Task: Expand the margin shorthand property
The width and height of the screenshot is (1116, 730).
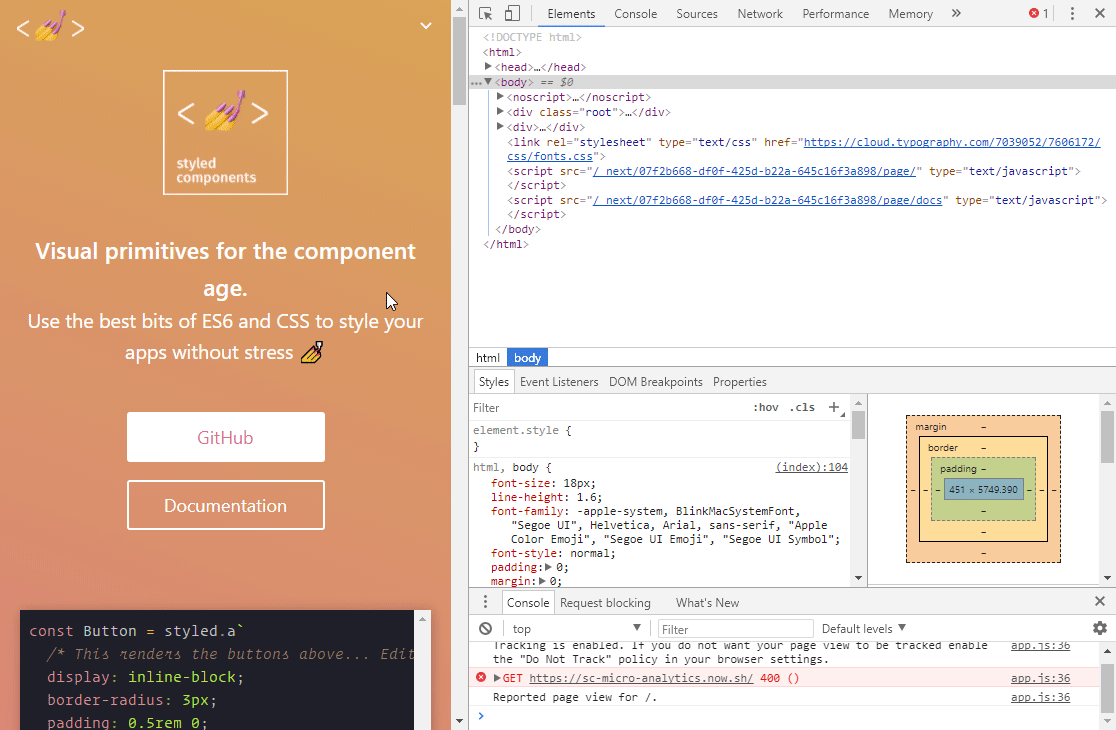Action: click(542, 581)
